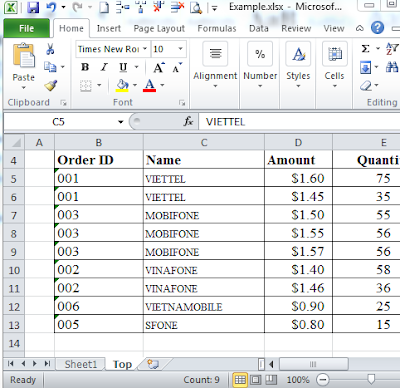Image resolution: width=400 pixels, height=388 pixels.
Task: Adjust the zoom slider handle
Action: click(x=371, y=379)
